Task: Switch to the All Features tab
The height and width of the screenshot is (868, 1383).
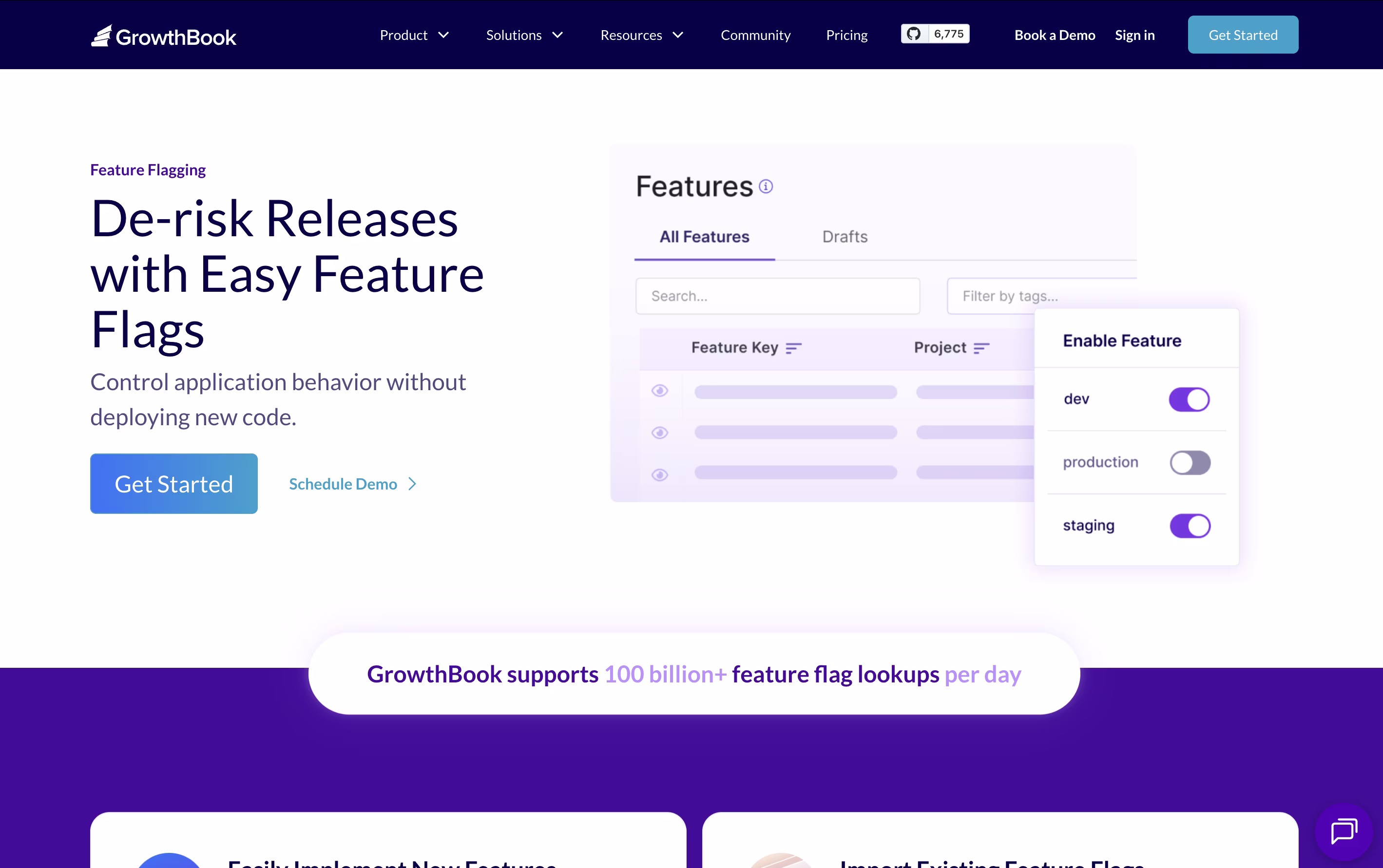Action: [704, 237]
